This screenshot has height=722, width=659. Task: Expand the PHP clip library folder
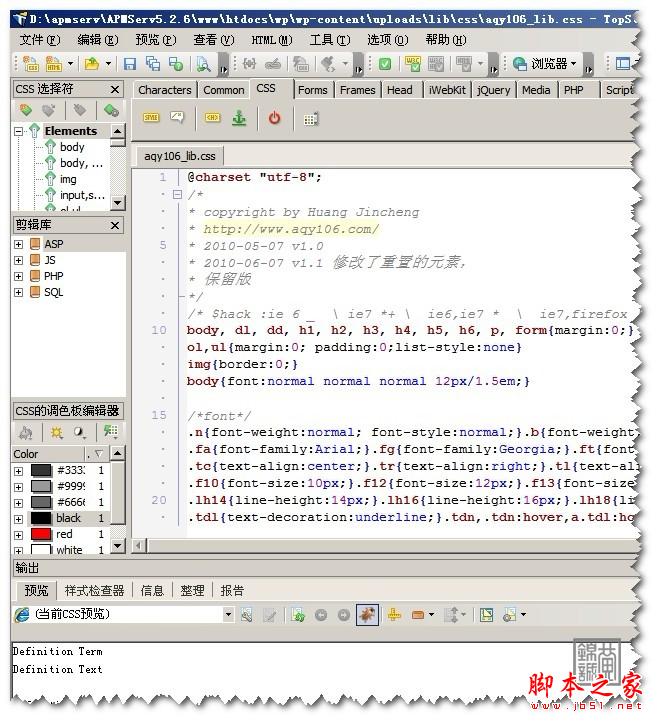[18, 276]
